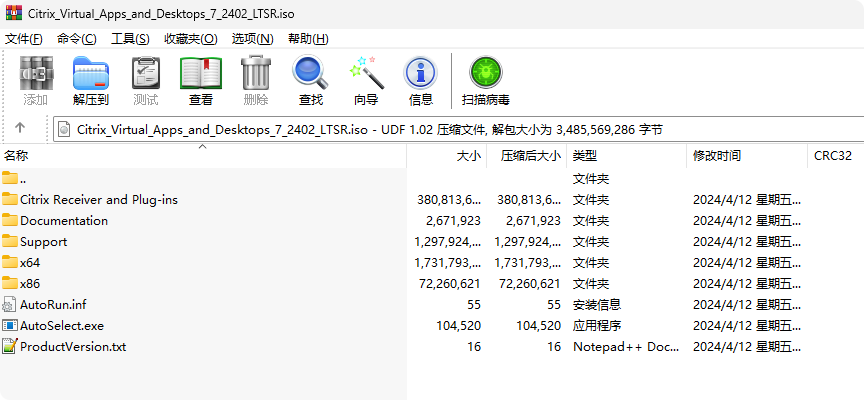864x400 pixels.
Task: Select the x86 folder icon
Action: (x=10, y=283)
